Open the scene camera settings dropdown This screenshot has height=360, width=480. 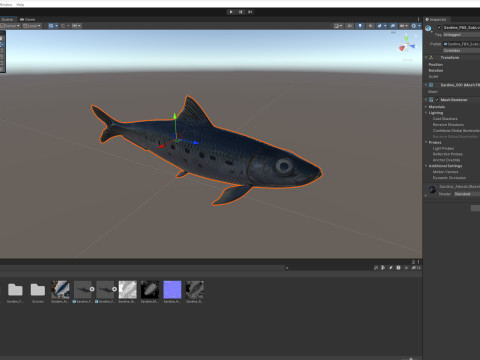pyautogui.click(x=404, y=26)
